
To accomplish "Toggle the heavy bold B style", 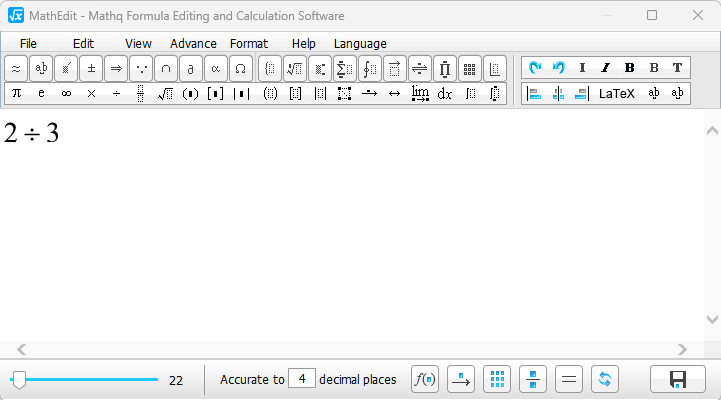I will coord(629,68).
